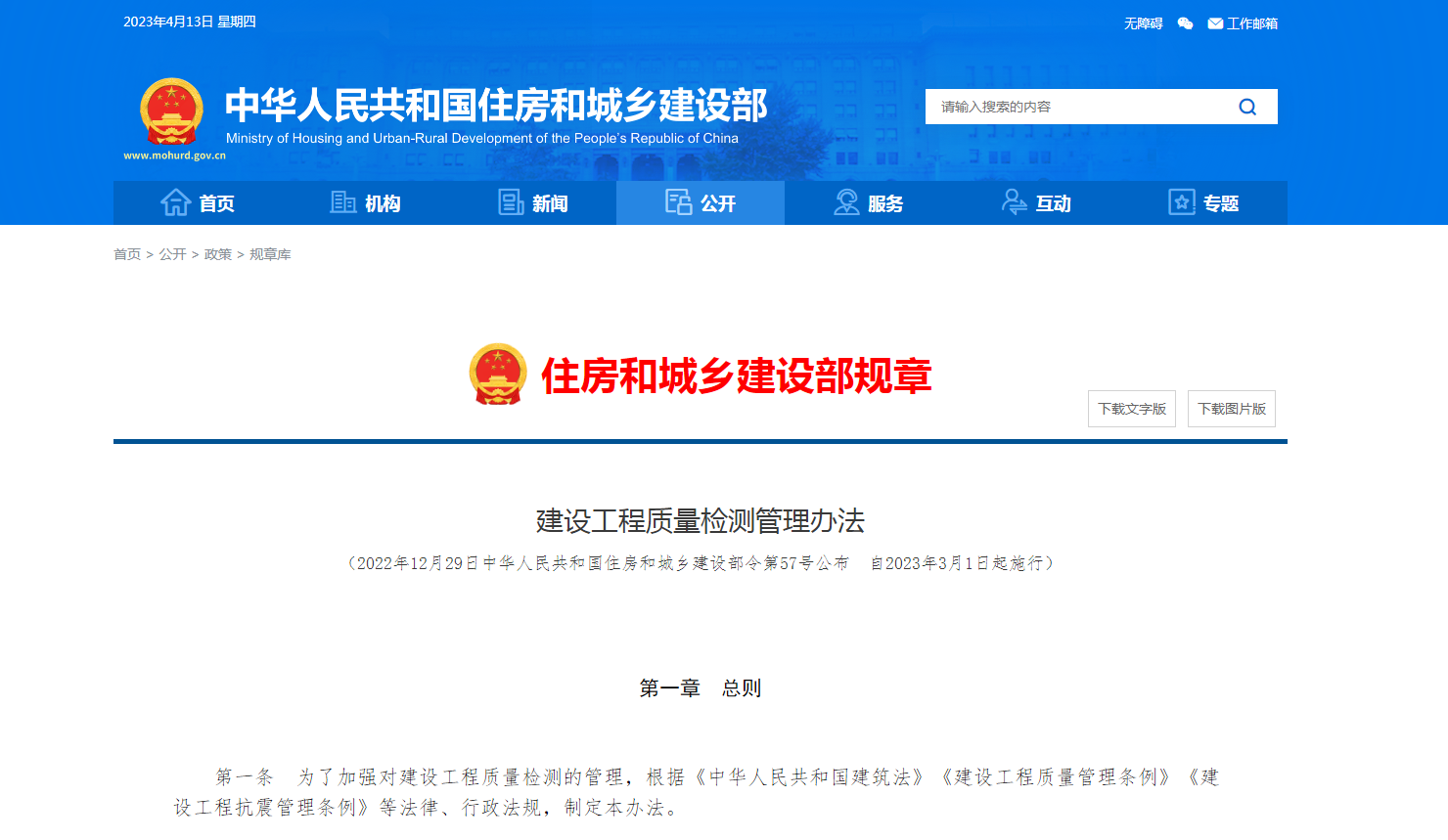
Task: Click the interaction icon beside 互动
Action: 1015,202
